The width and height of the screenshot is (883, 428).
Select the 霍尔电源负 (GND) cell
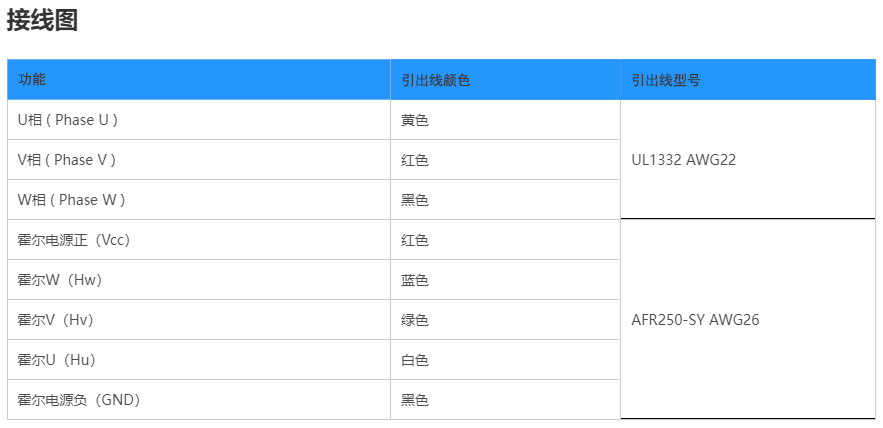(79, 400)
